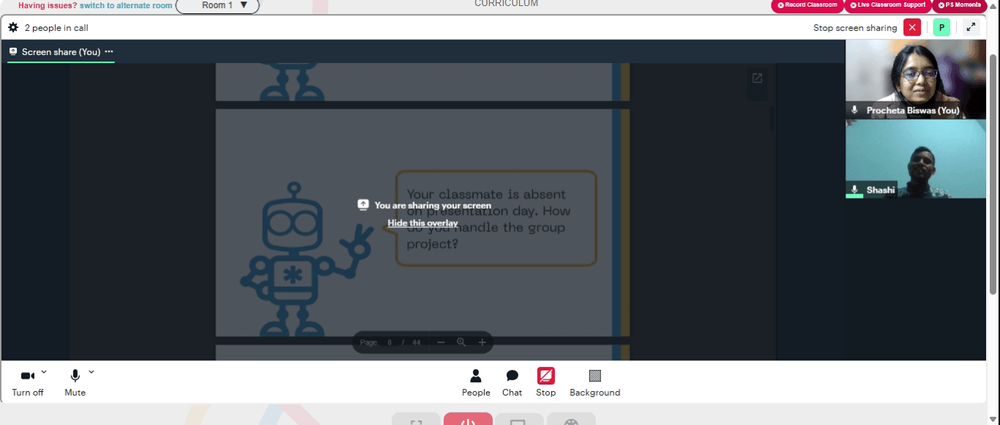Click Live Classroom Support button
This screenshot has height=425, width=1000.
(888, 5)
